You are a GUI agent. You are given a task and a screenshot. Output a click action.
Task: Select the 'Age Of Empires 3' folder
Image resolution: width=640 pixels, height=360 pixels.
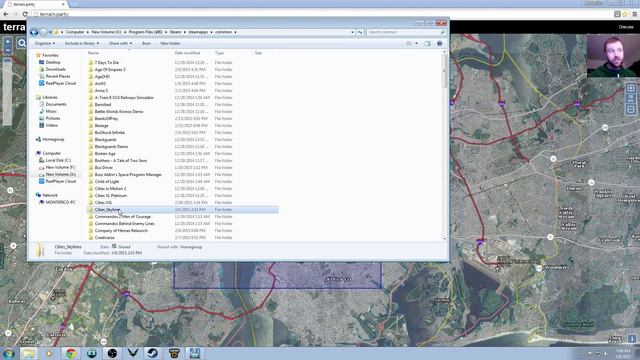[x=110, y=69]
